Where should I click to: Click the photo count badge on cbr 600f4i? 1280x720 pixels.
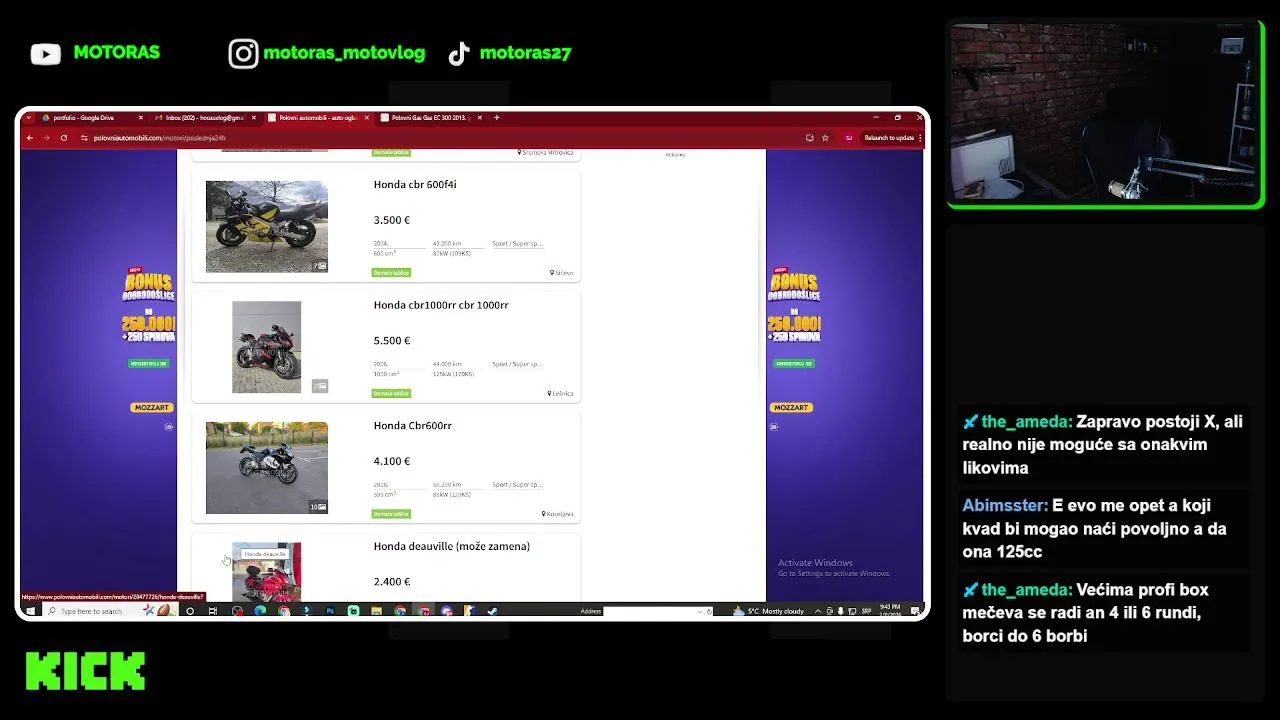tap(320, 266)
